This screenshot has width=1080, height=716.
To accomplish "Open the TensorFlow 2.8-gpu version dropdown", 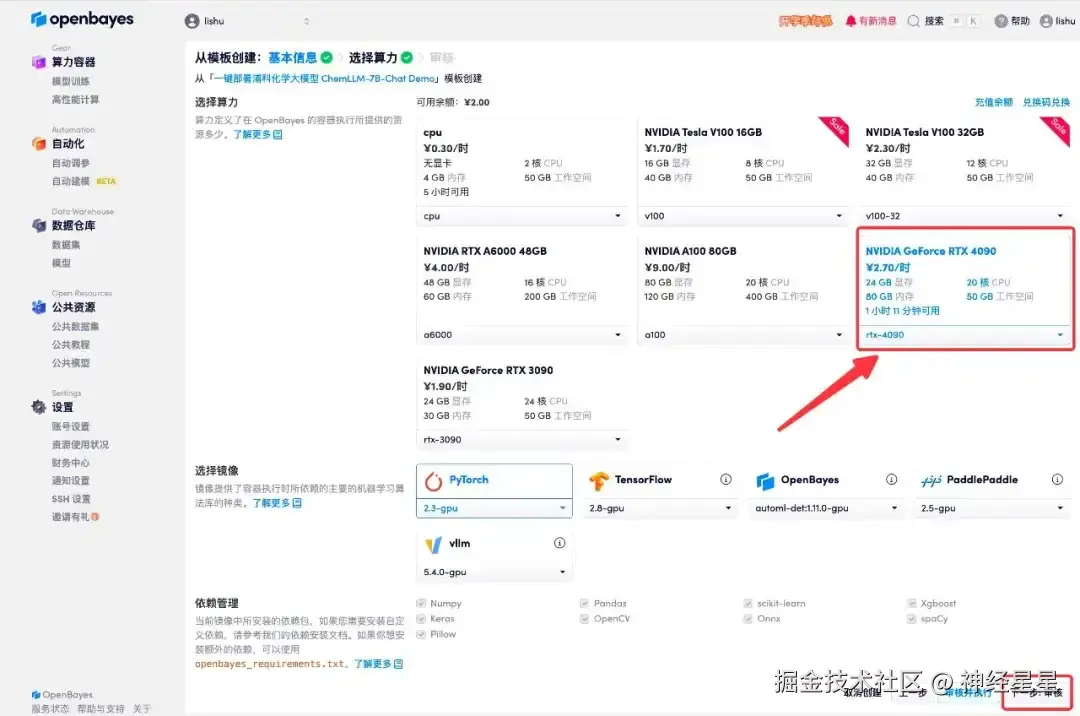I will [660, 508].
